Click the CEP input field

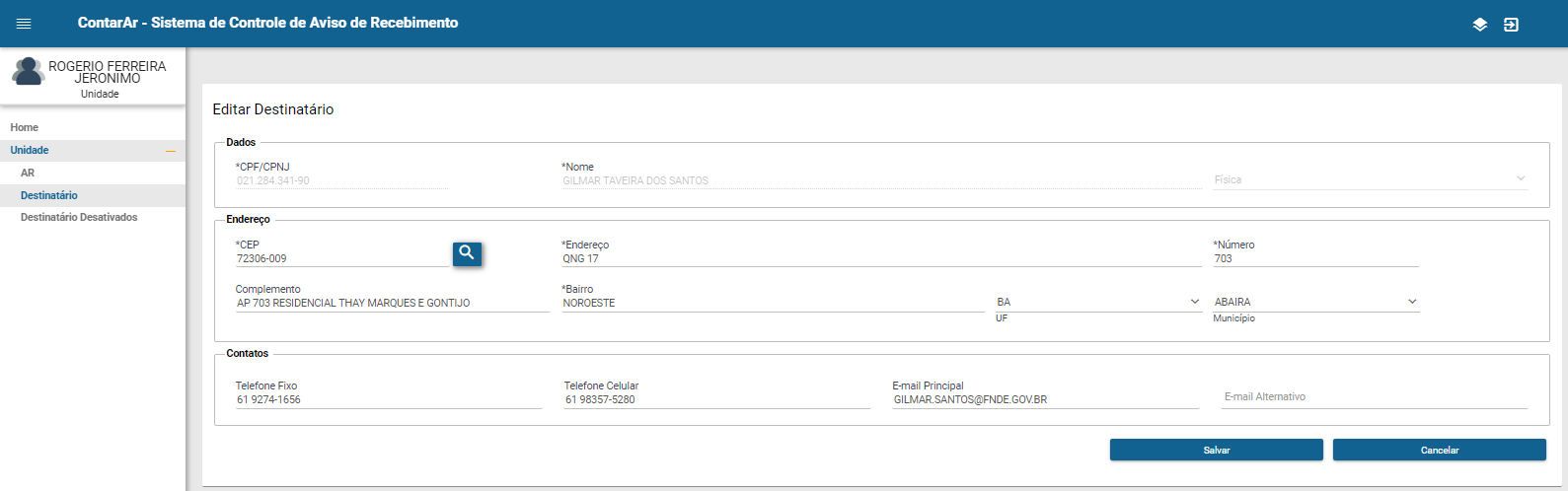340,258
